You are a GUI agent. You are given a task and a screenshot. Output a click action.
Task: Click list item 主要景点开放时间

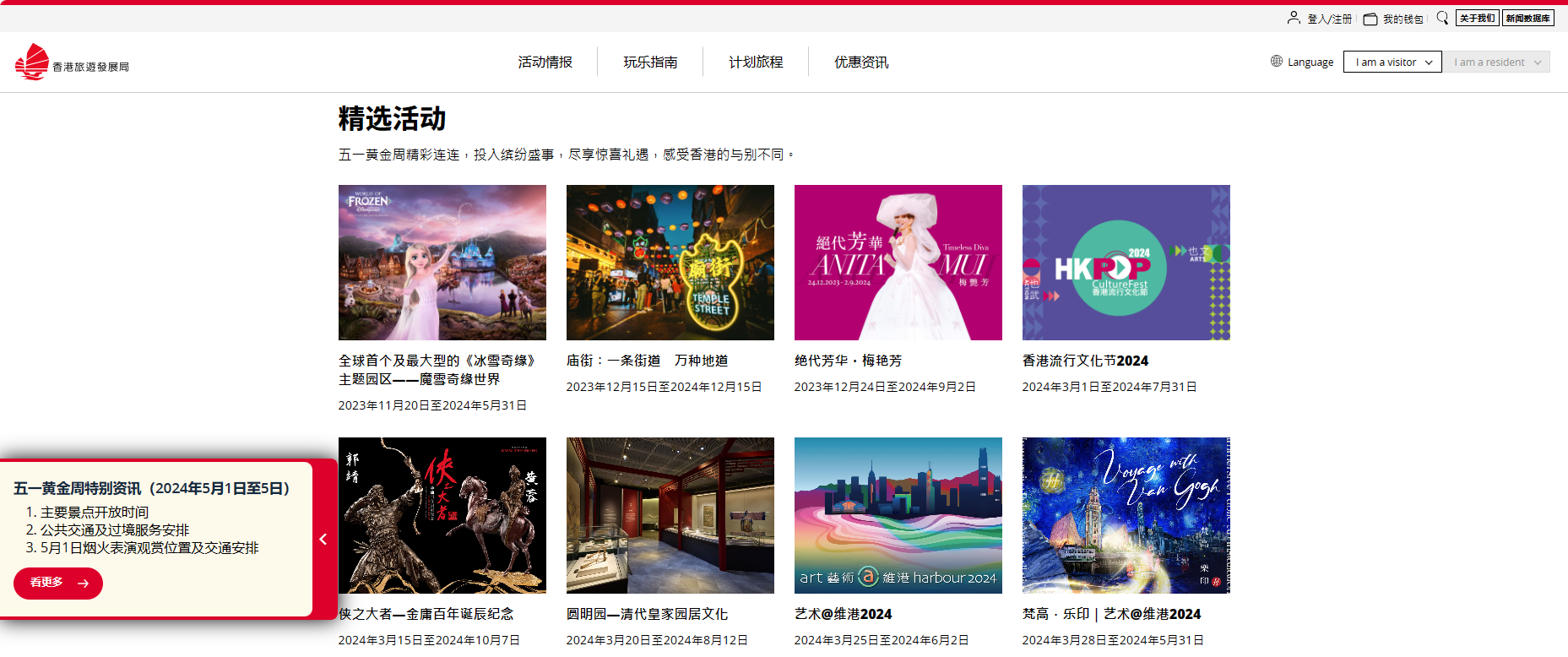[95, 513]
